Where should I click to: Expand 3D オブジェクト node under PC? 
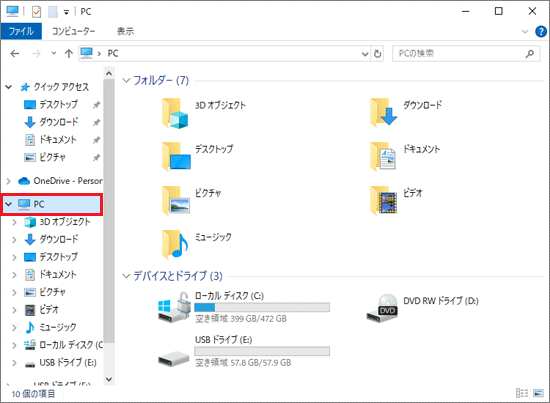pos(14,222)
